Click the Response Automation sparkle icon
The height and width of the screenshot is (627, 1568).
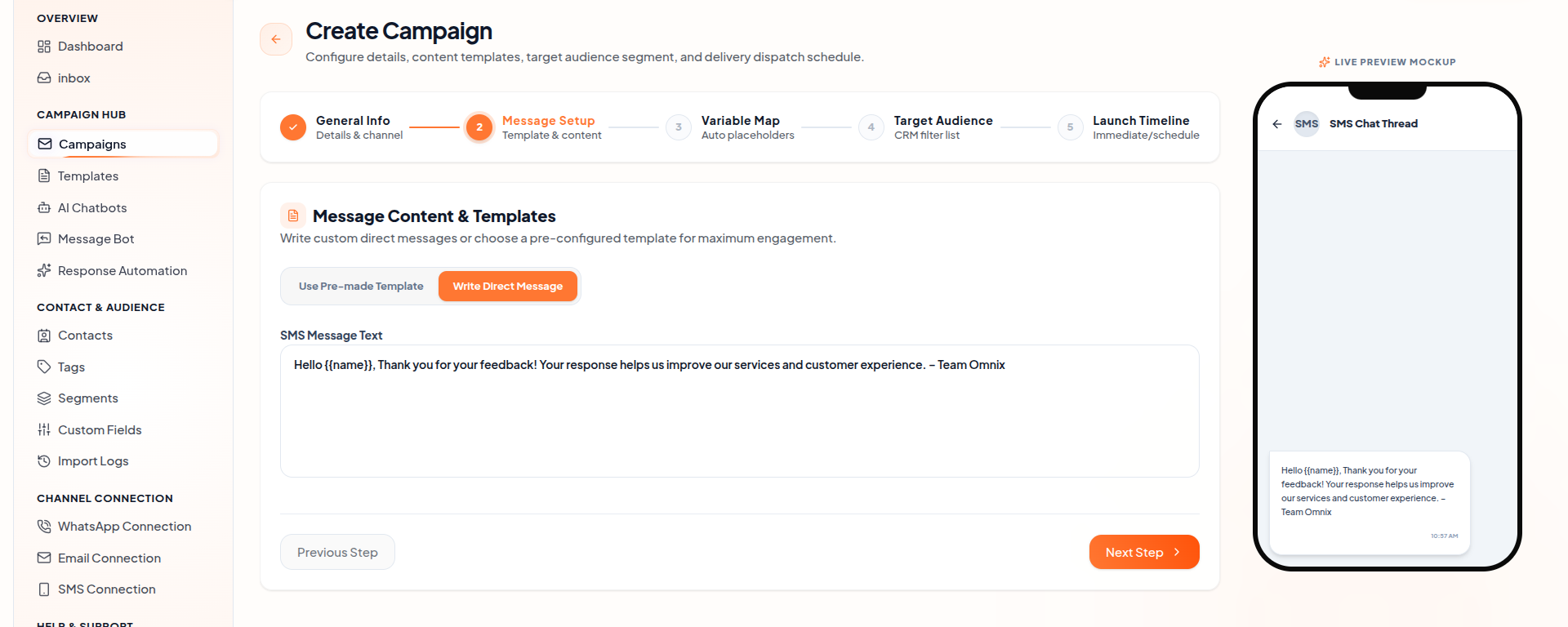(x=44, y=271)
